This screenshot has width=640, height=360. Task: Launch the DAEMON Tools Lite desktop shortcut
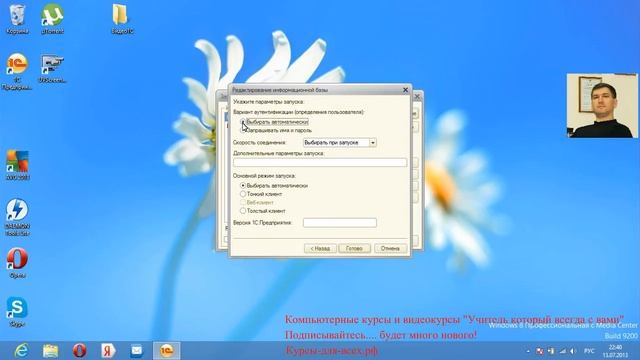pos(17,217)
